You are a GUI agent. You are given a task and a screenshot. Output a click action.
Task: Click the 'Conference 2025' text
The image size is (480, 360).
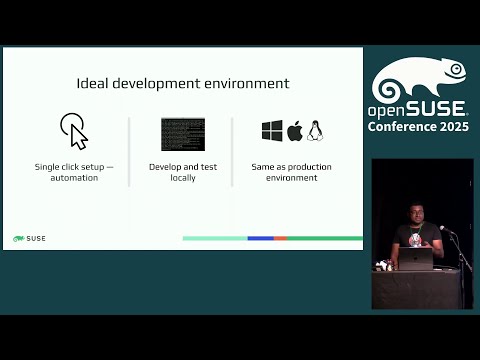tap(418, 127)
